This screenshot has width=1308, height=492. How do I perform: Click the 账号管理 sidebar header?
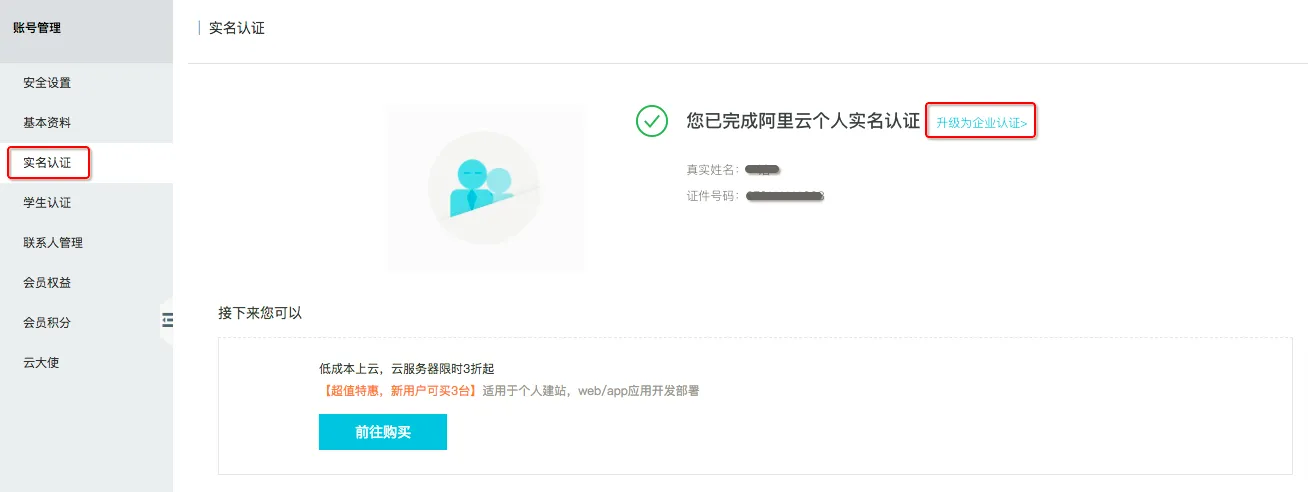pos(37,28)
